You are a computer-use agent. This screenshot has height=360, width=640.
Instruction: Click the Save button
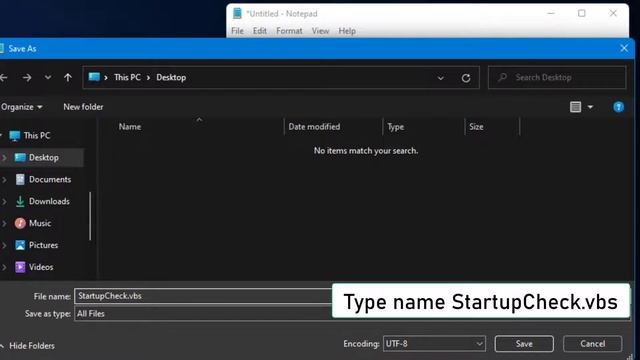[x=524, y=344]
